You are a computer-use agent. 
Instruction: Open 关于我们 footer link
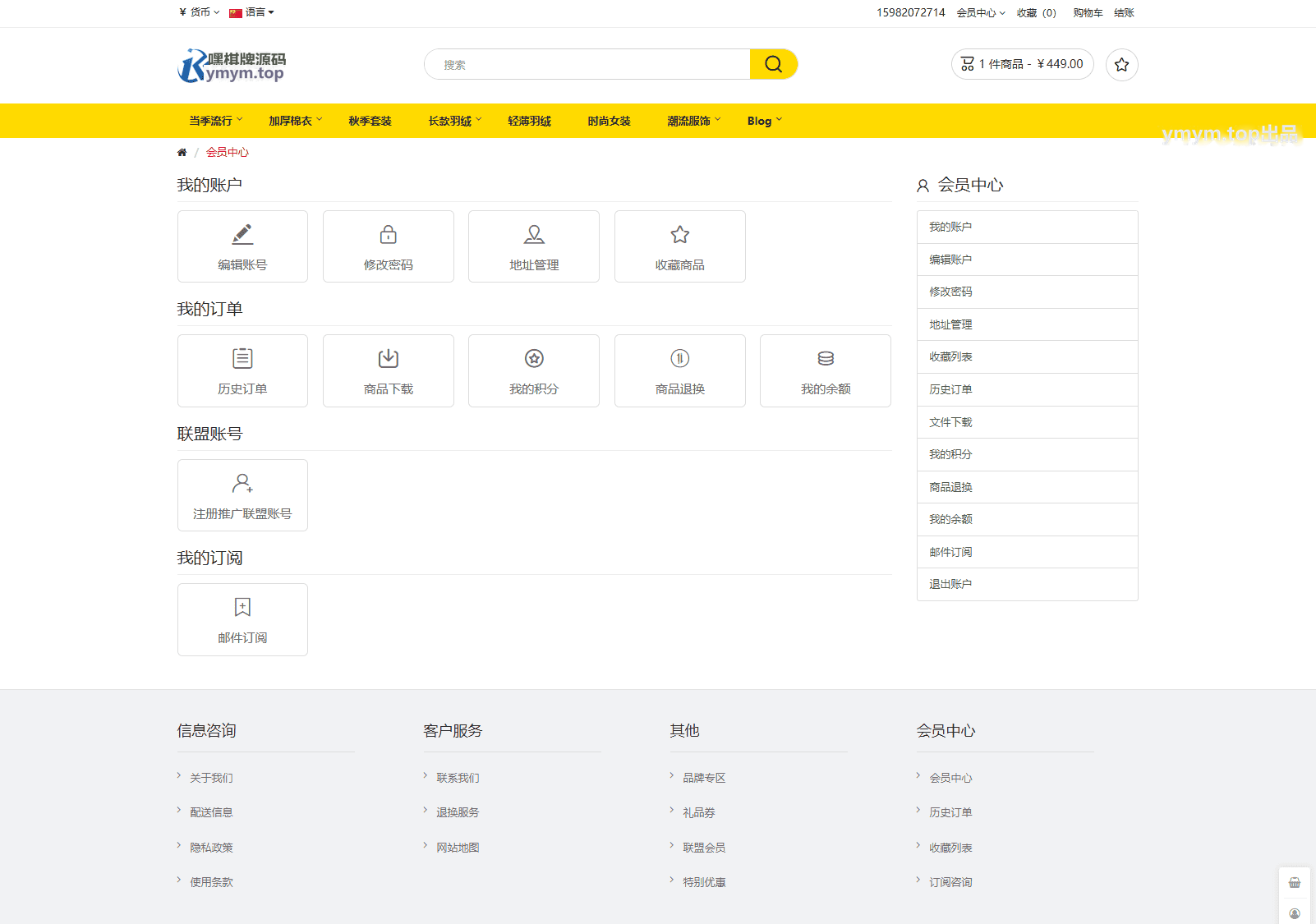(x=211, y=778)
